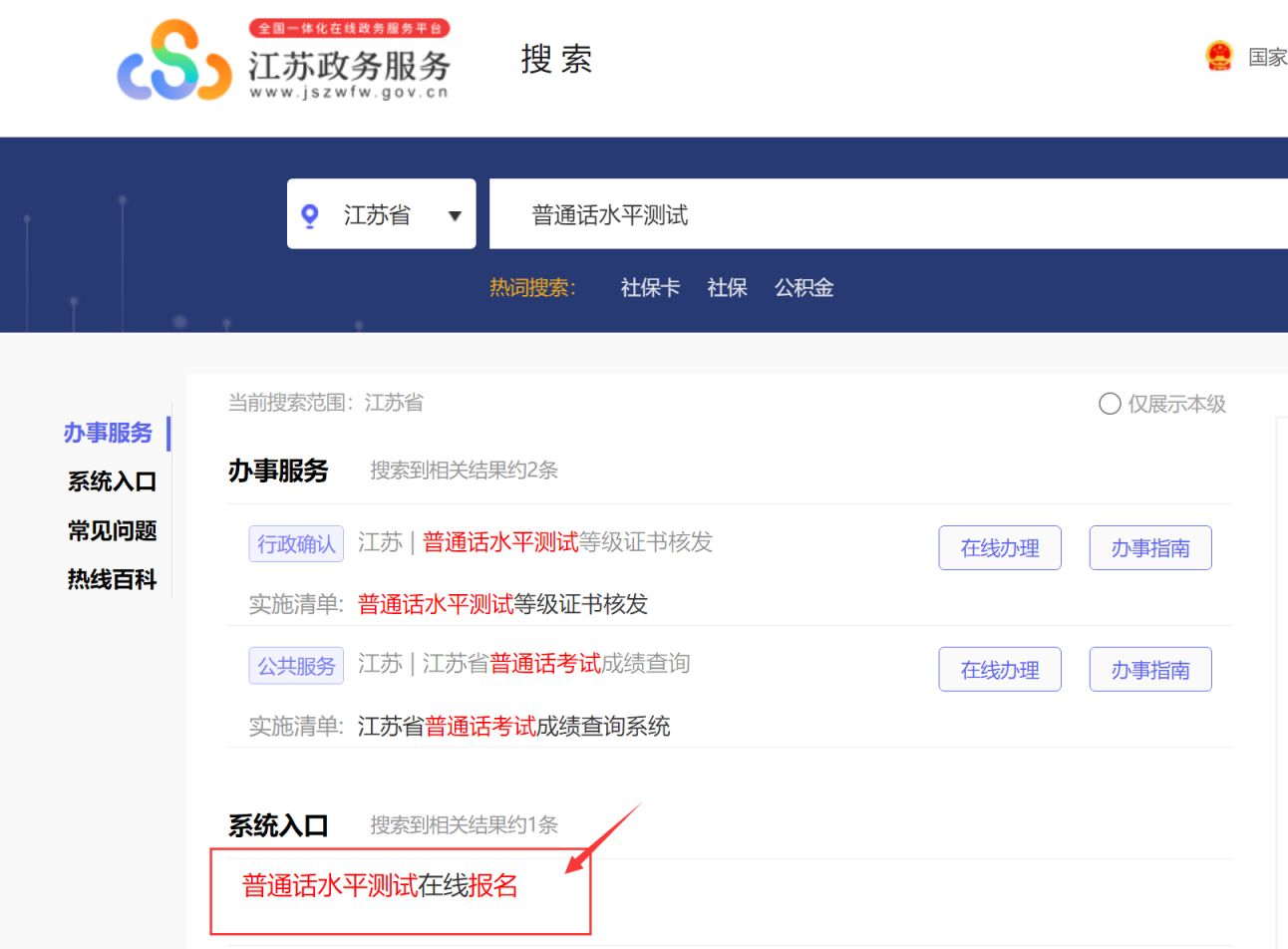This screenshot has width=1288, height=949.
Task: Click the Jiangsu government service logo icon
Action: point(174,61)
